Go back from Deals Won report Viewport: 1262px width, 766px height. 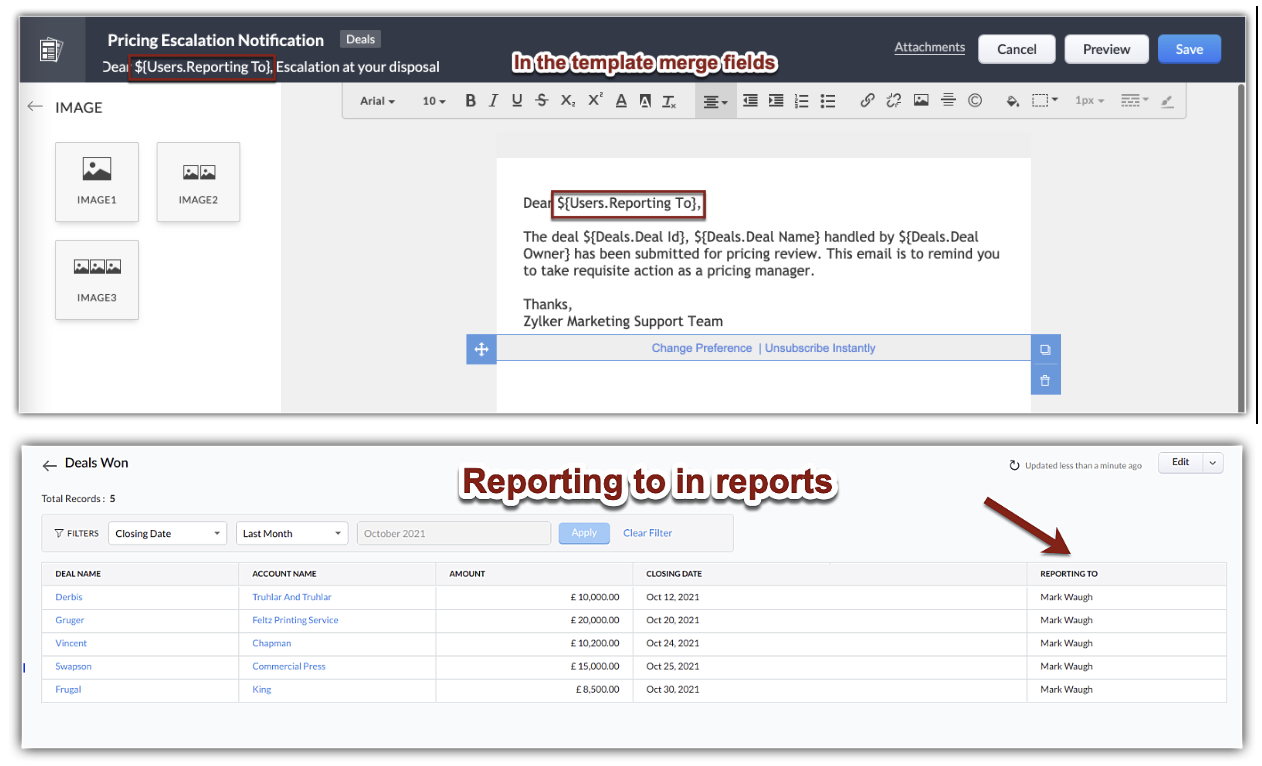tap(49, 465)
